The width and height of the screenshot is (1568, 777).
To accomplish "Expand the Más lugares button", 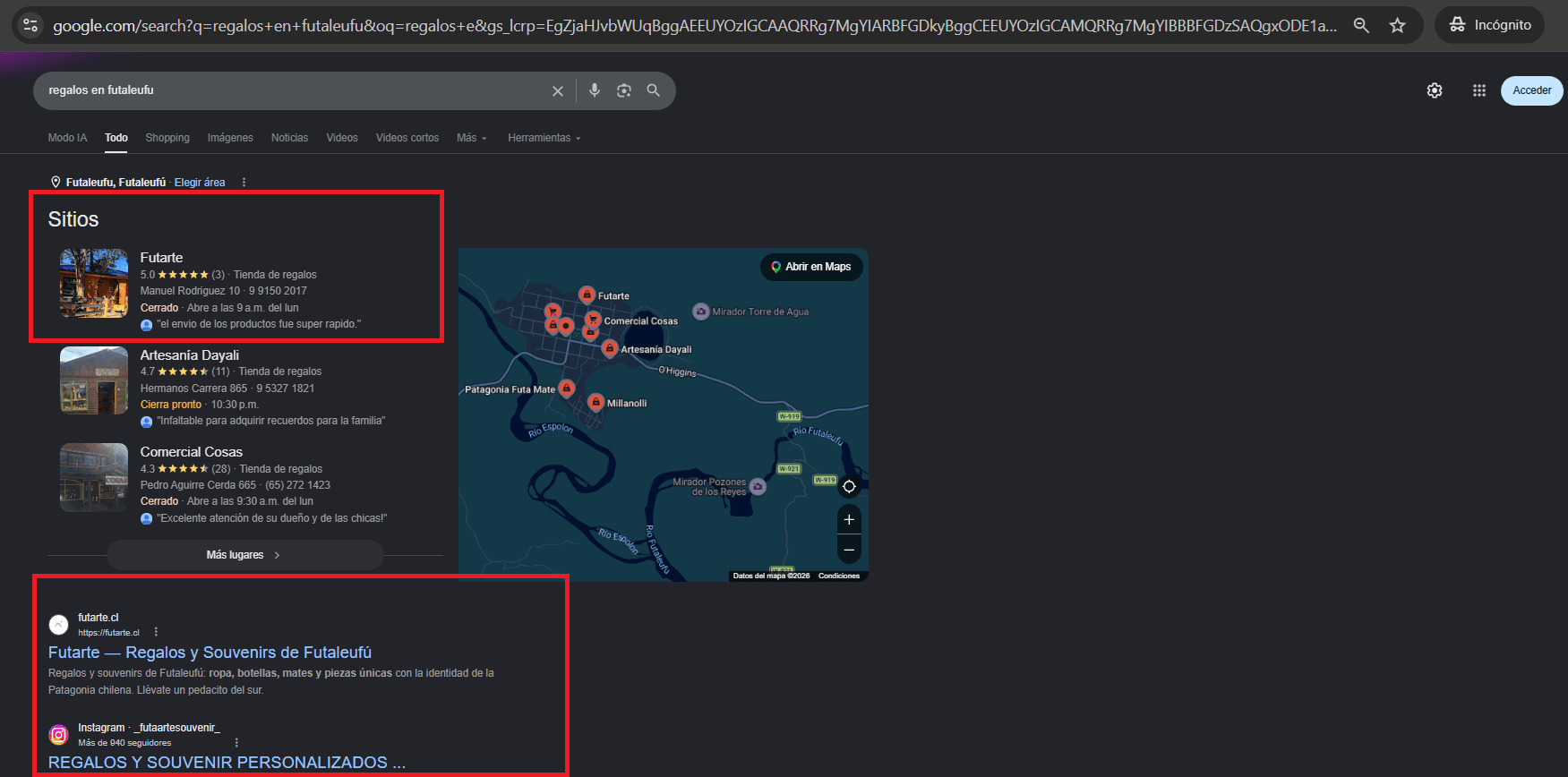I will click(244, 555).
